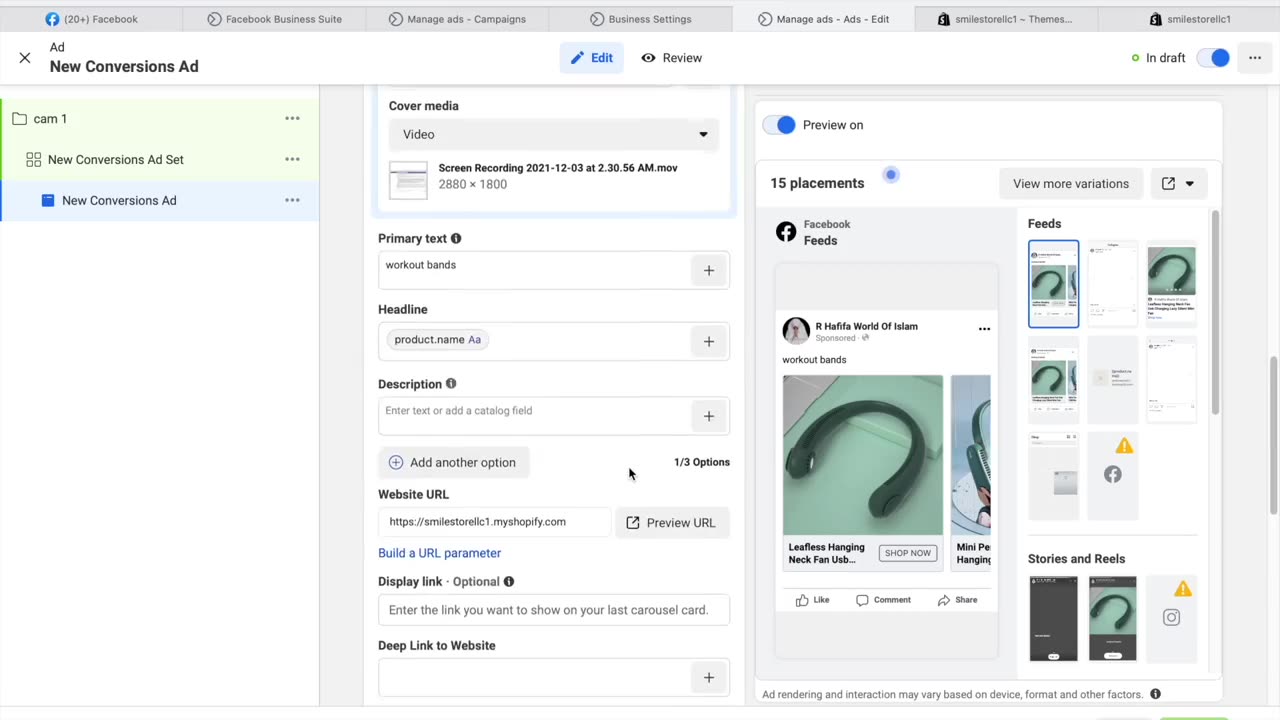Click the info icon next to Primary text
This screenshot has width=1280, height=720.
[x=456, y=239]
